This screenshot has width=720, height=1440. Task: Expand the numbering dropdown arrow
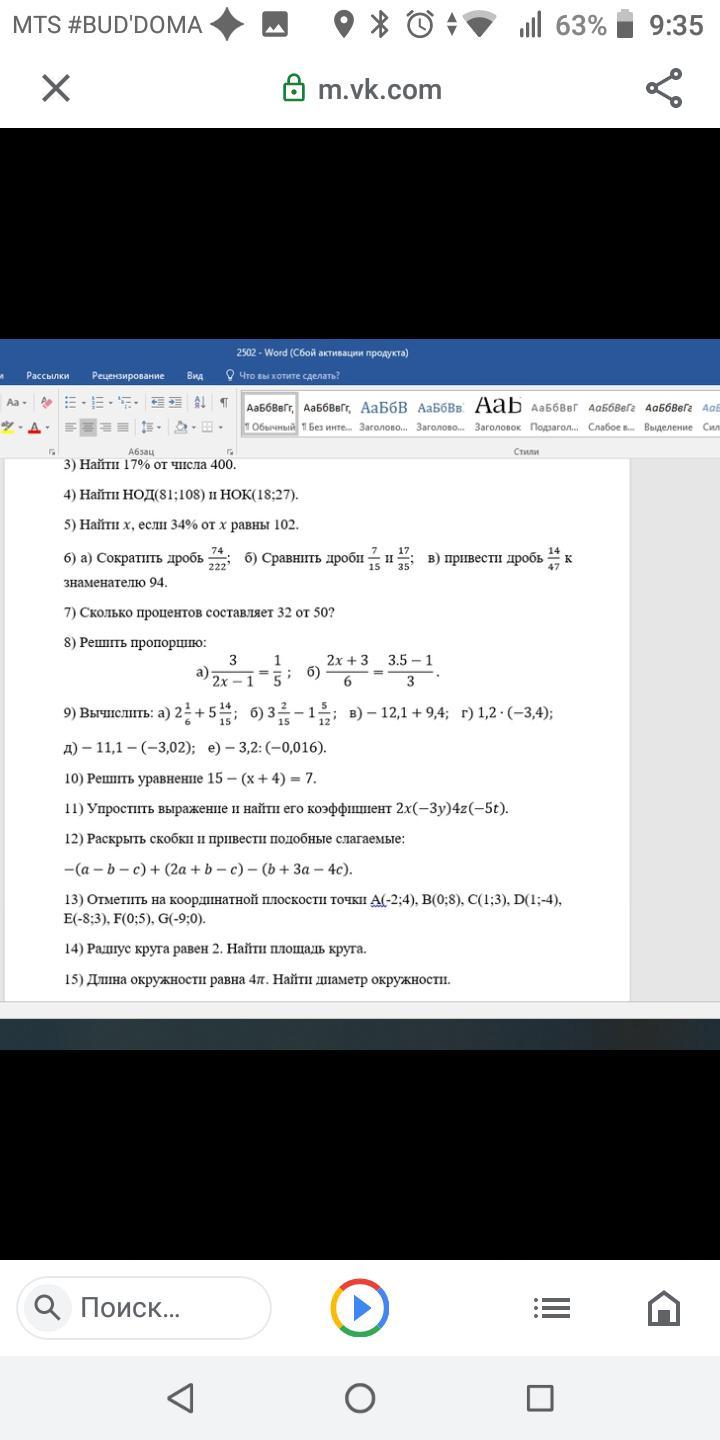(x=110, y=403)
